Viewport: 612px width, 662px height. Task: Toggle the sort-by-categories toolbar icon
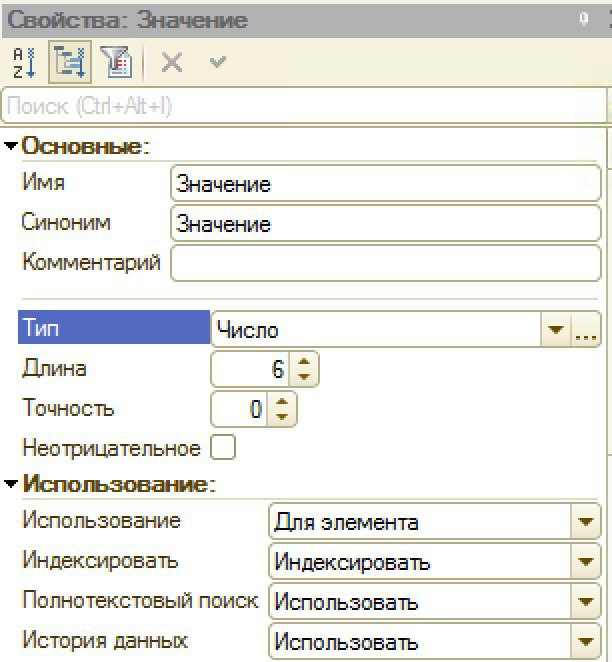(x=70, y=62)
